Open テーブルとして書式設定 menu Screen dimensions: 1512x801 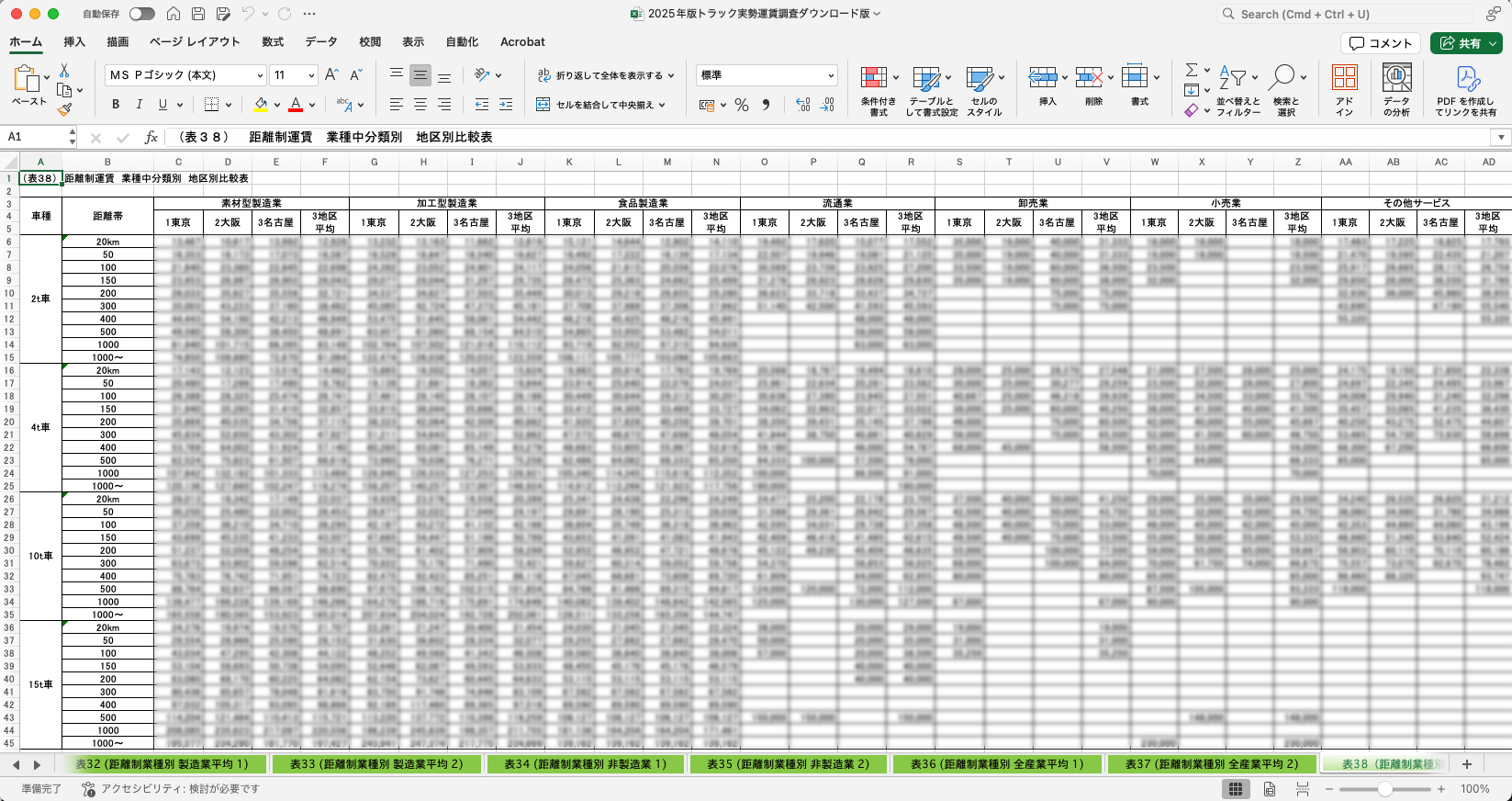click(x=931, y=91)
